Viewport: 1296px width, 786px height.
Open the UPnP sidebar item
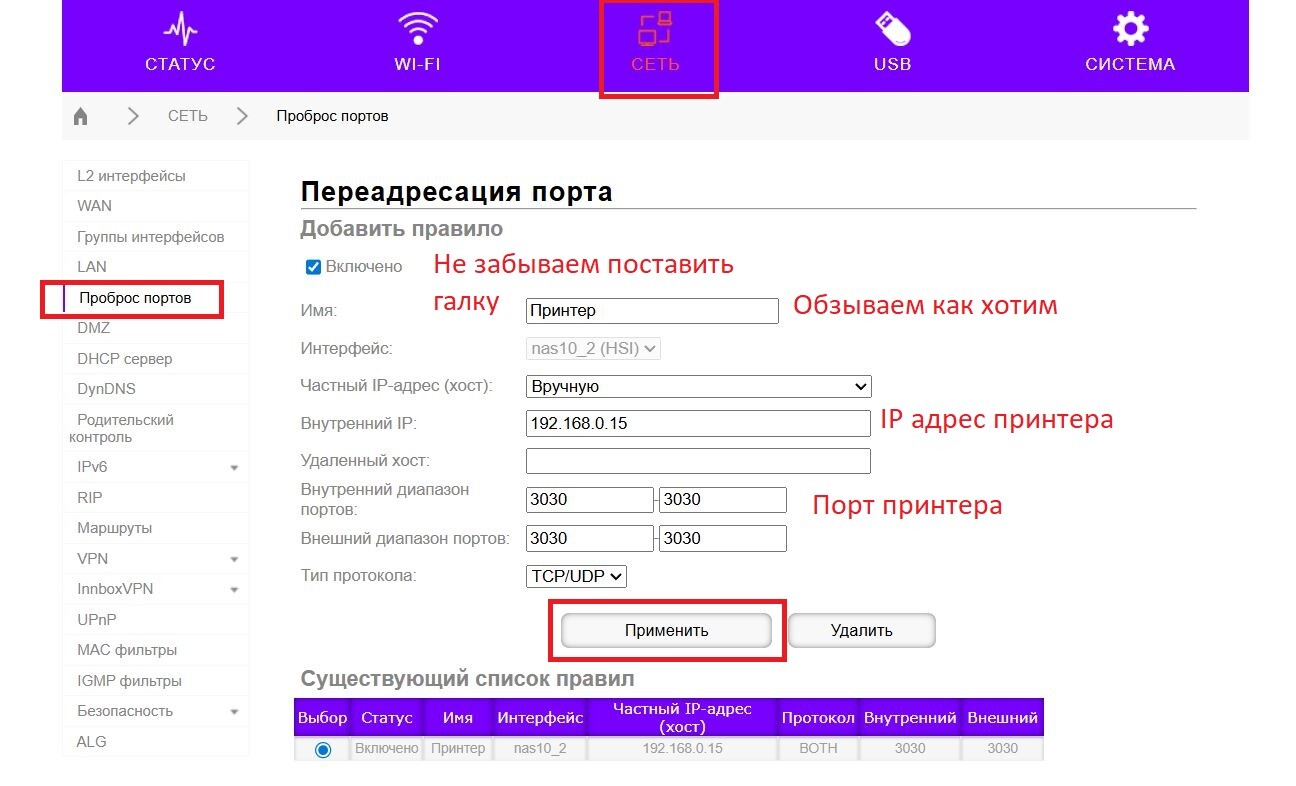(x=97, y=620)
